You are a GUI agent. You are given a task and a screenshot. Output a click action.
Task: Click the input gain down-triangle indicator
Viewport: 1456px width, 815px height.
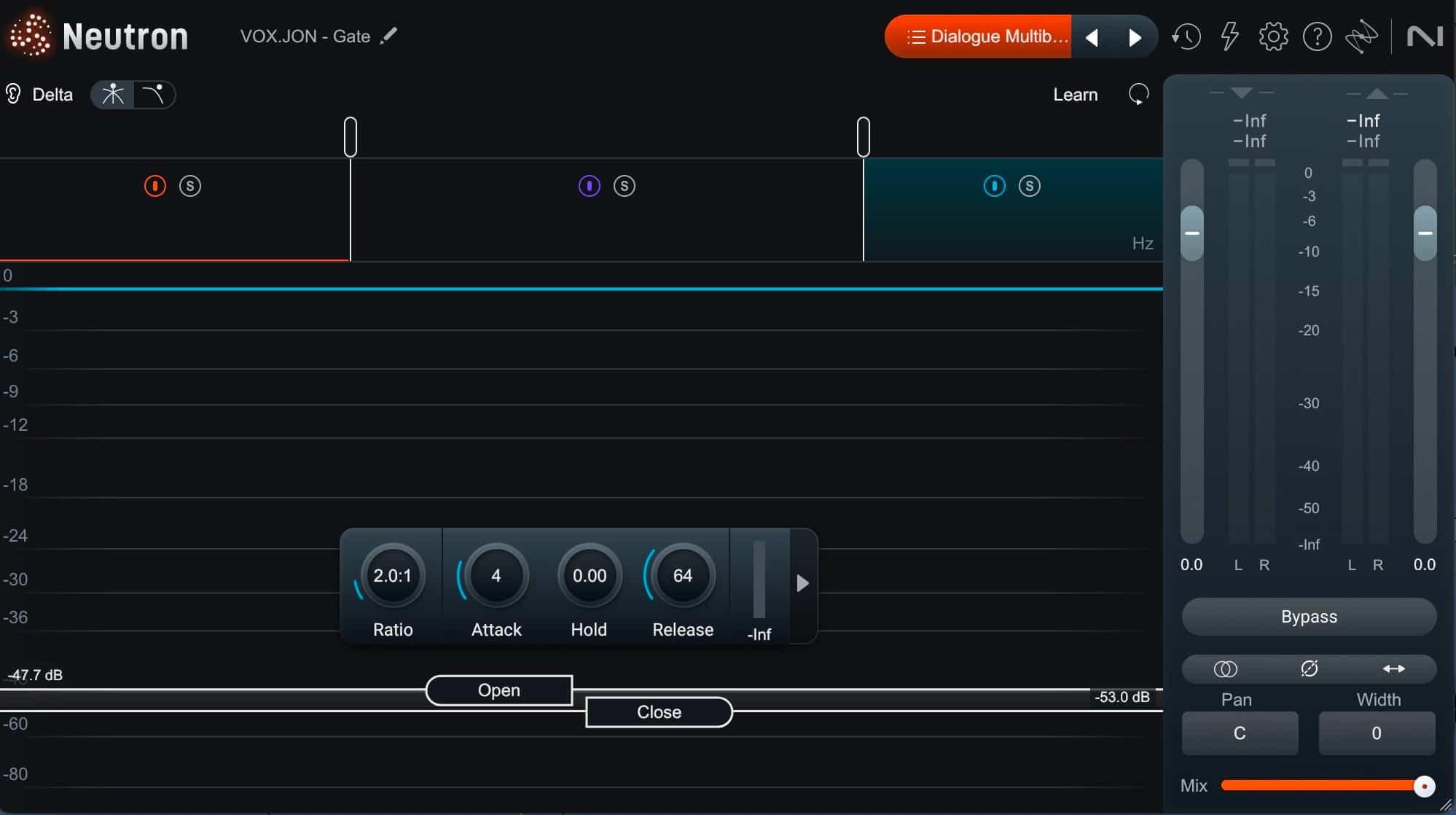(1241, 93)
